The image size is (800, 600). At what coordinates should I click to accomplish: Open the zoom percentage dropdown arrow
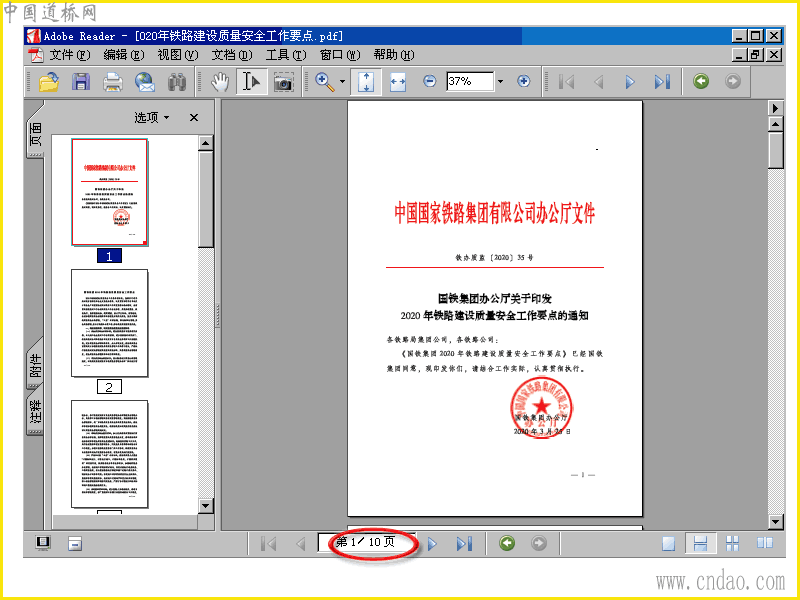(501, 82)
